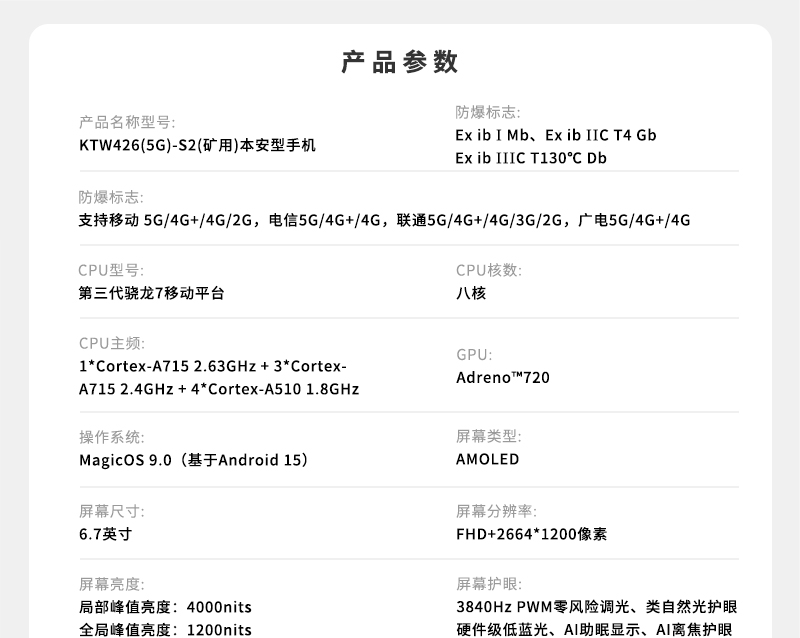800x638 pixels.
Task: Click the network support text starting 支持移动
Action: (384, 220)
